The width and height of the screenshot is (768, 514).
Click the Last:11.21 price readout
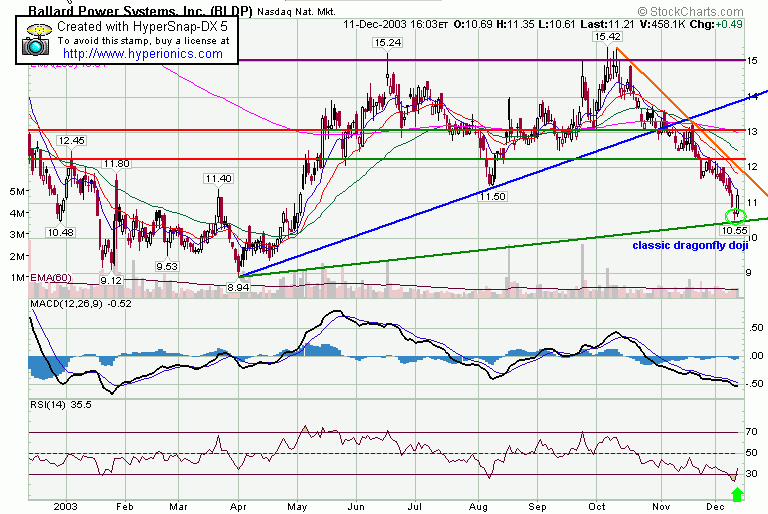click(607, 24)
